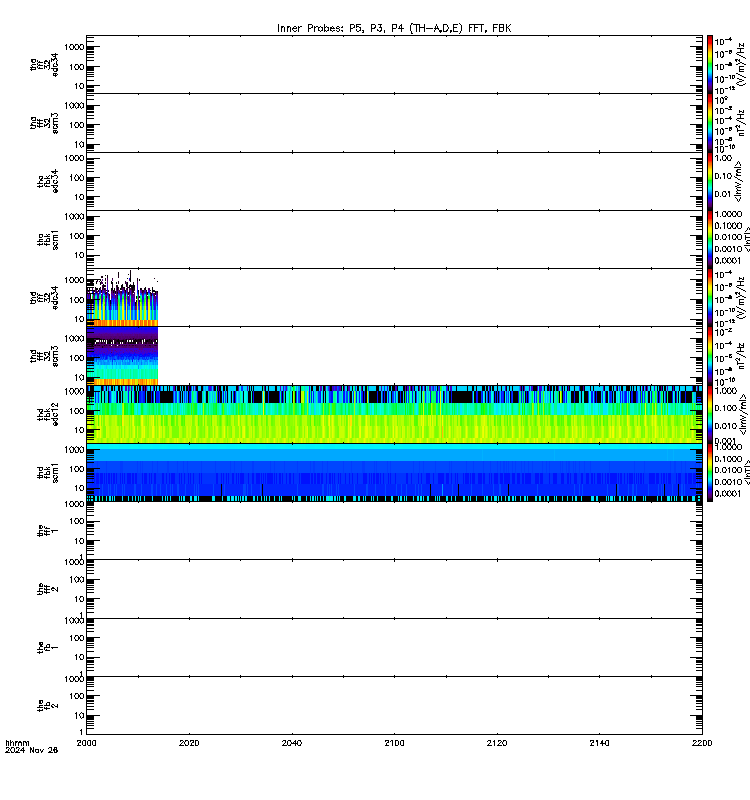750x800 pixels.
Task: Click the '2020' time axis label
Action: click(189, 743)
